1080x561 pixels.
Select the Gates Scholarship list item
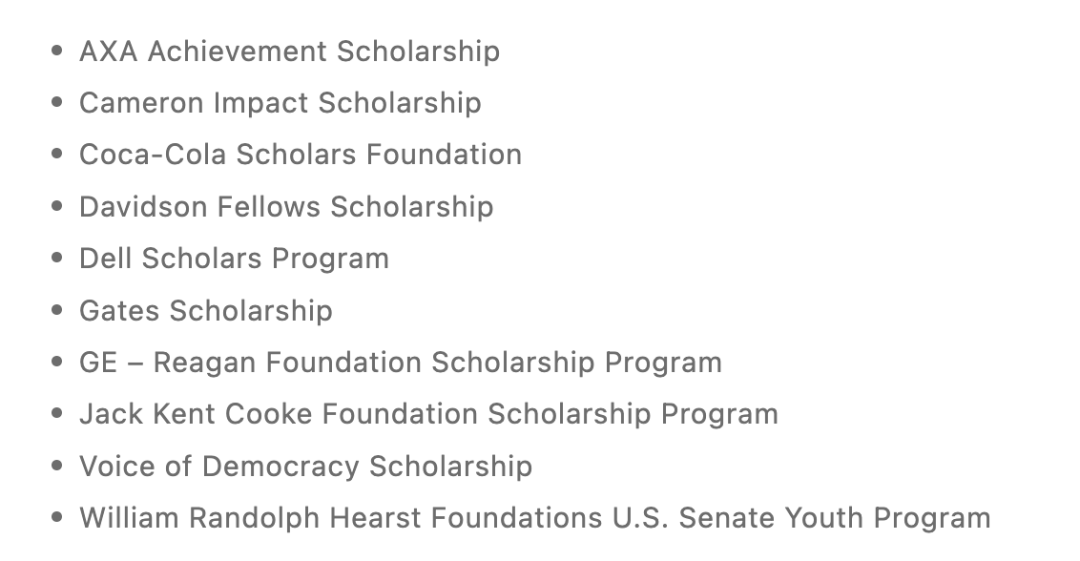[x=206, y=311]
